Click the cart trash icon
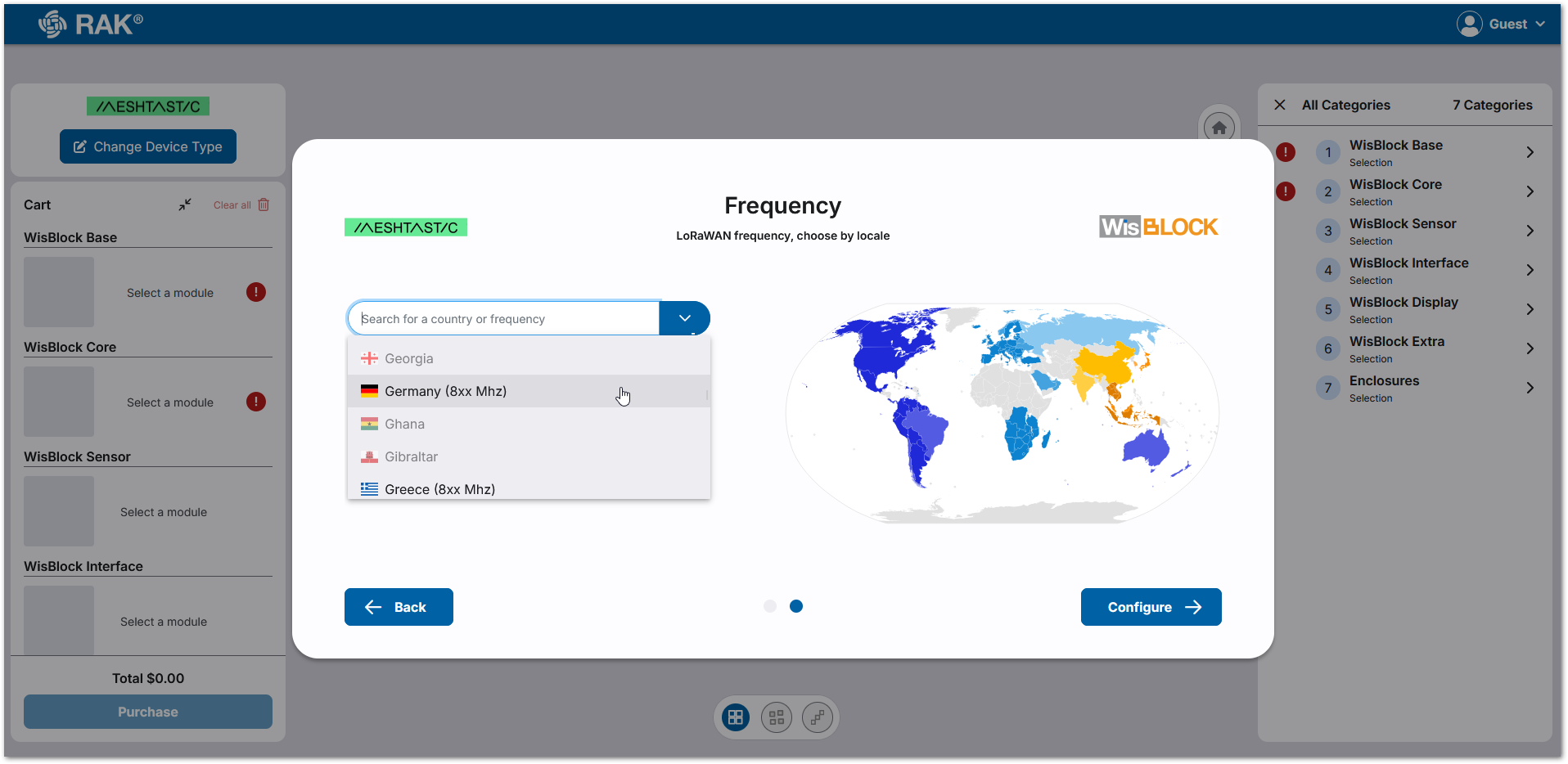 point(264,204)
